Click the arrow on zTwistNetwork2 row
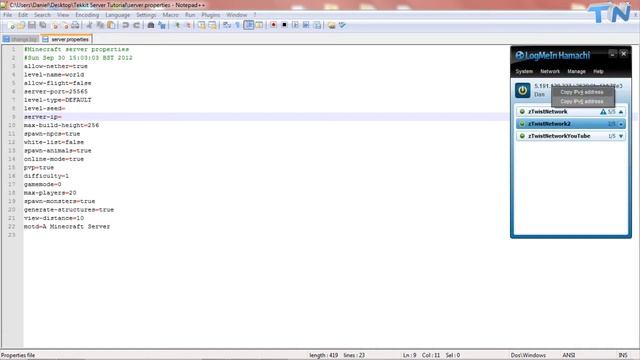The width and height of the screenshot is (640, 360). [621, 124]
